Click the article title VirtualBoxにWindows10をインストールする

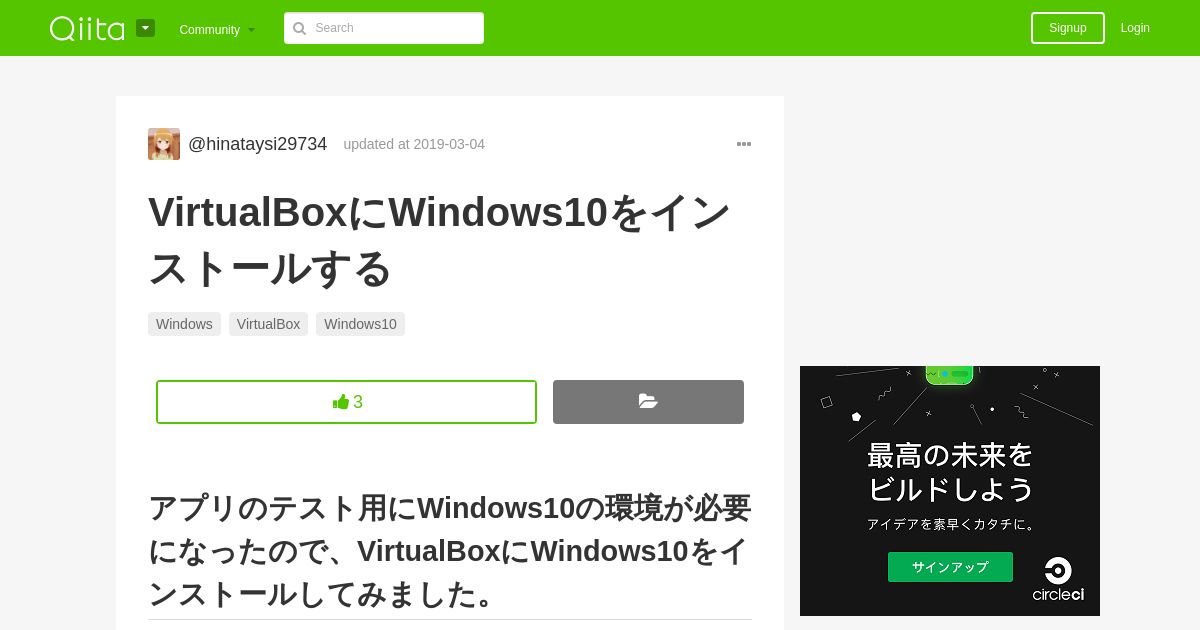point(440,240)
